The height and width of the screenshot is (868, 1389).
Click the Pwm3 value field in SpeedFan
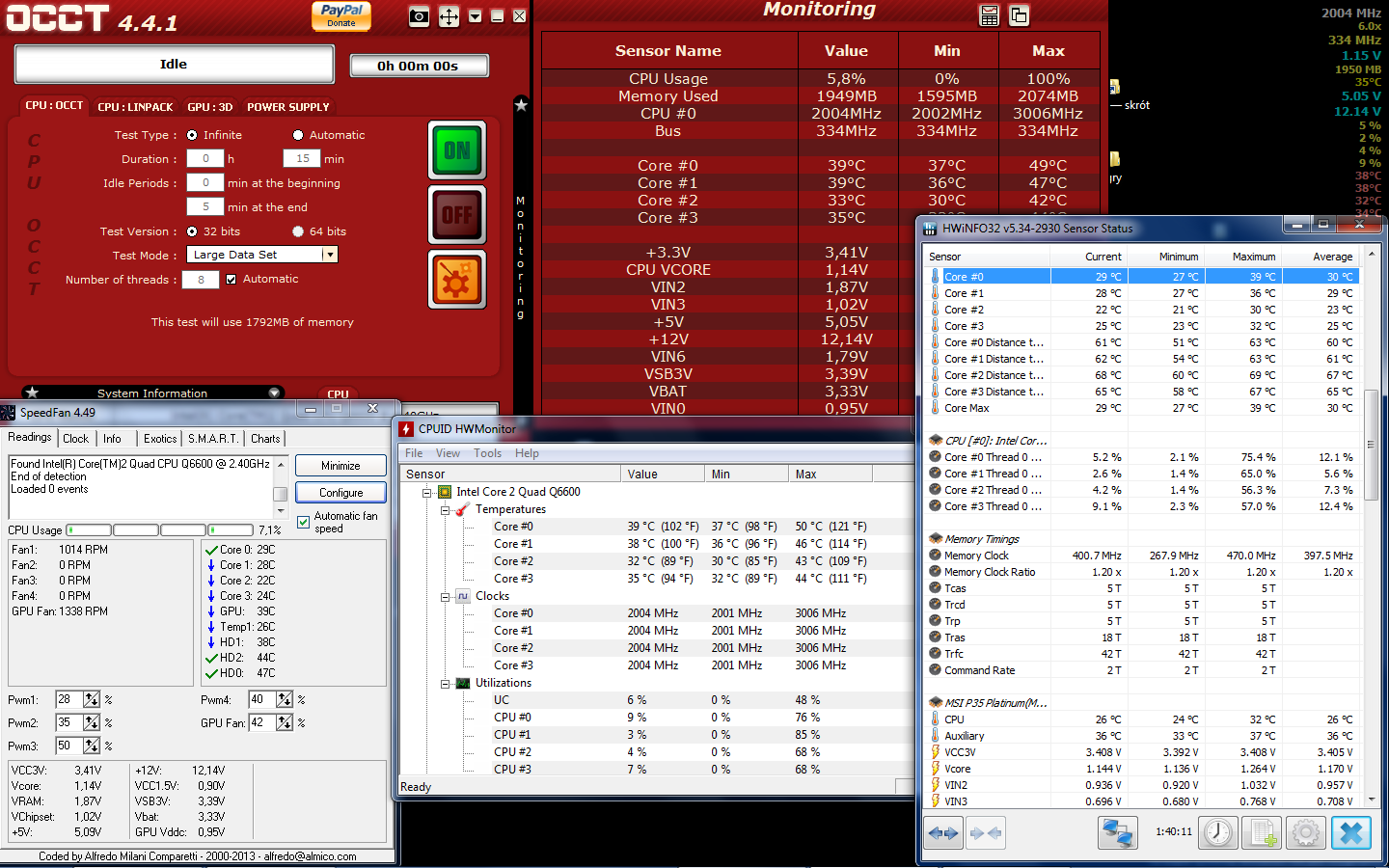tap(68, 746)
